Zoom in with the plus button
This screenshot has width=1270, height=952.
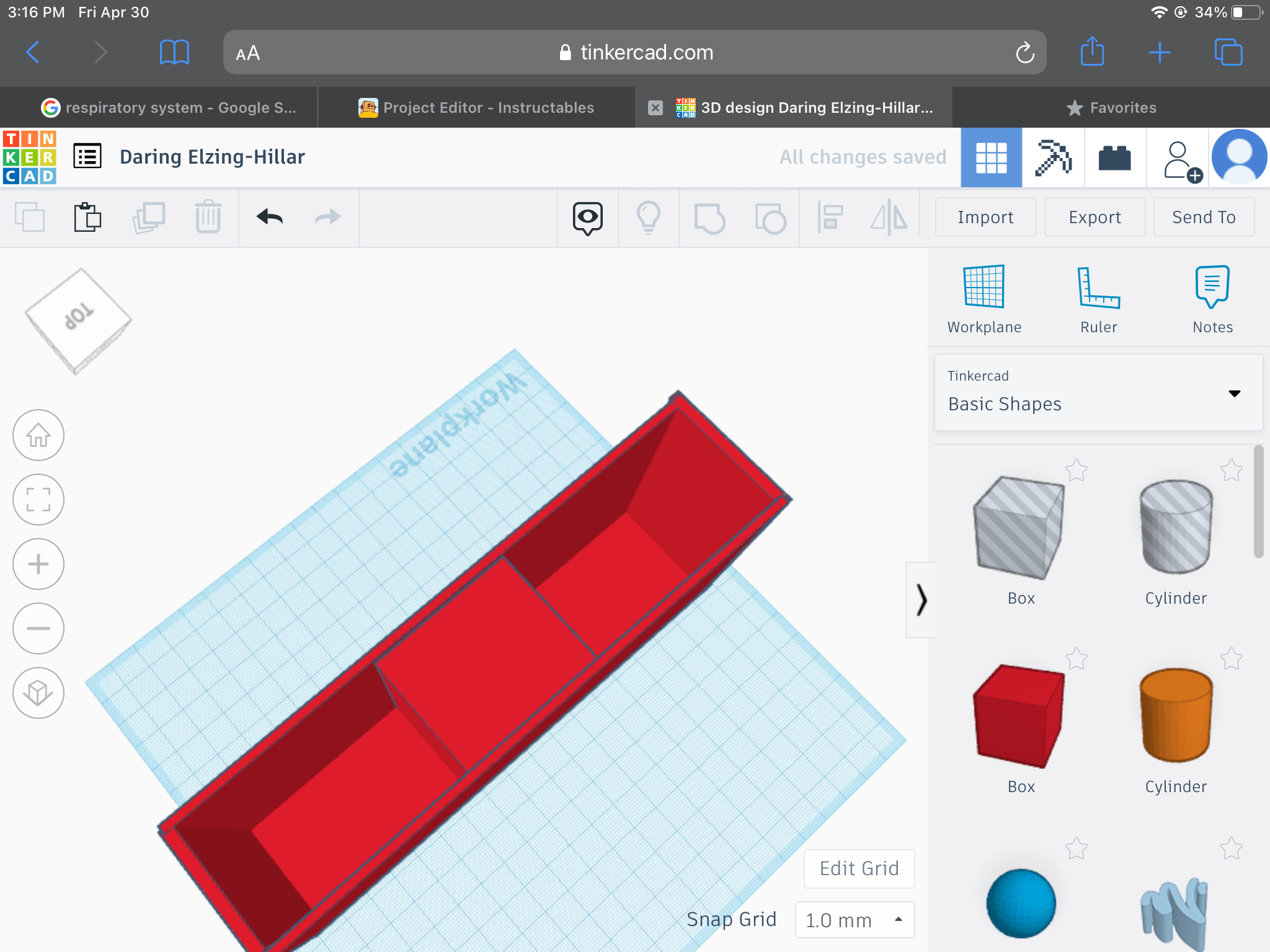pos(38,564)
